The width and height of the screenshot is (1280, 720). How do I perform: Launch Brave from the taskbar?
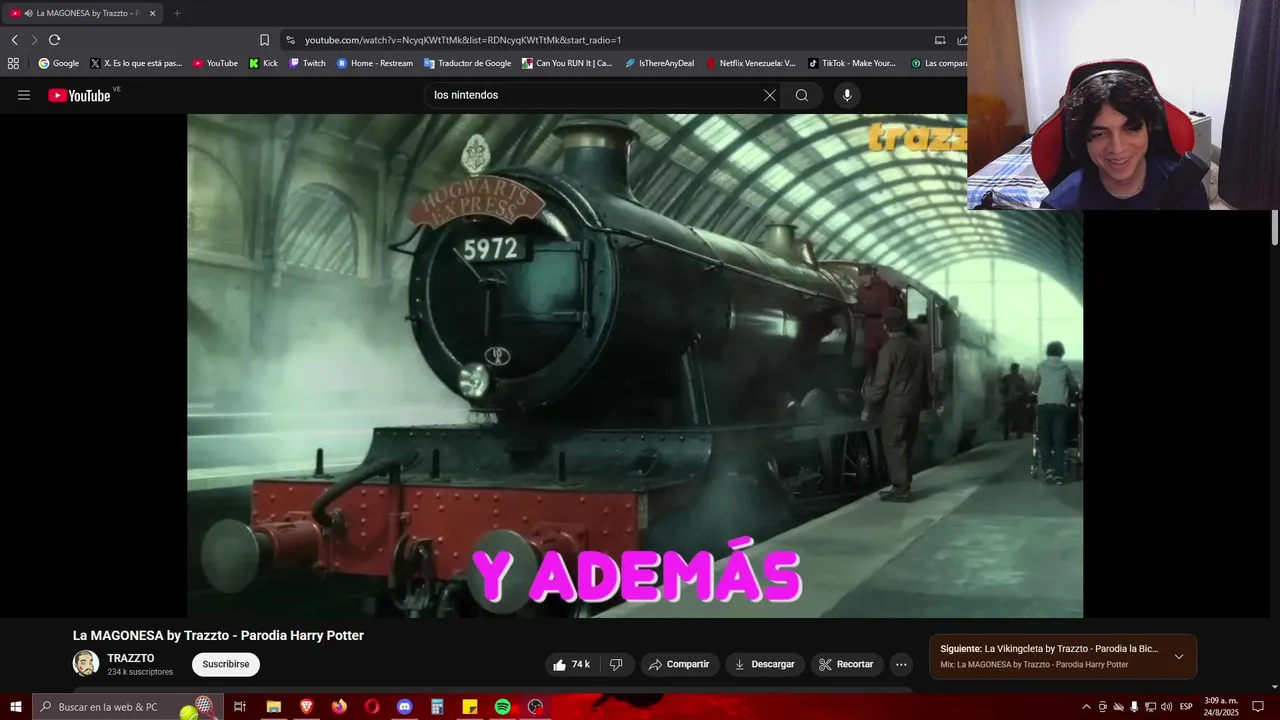[x=306, y=707]
